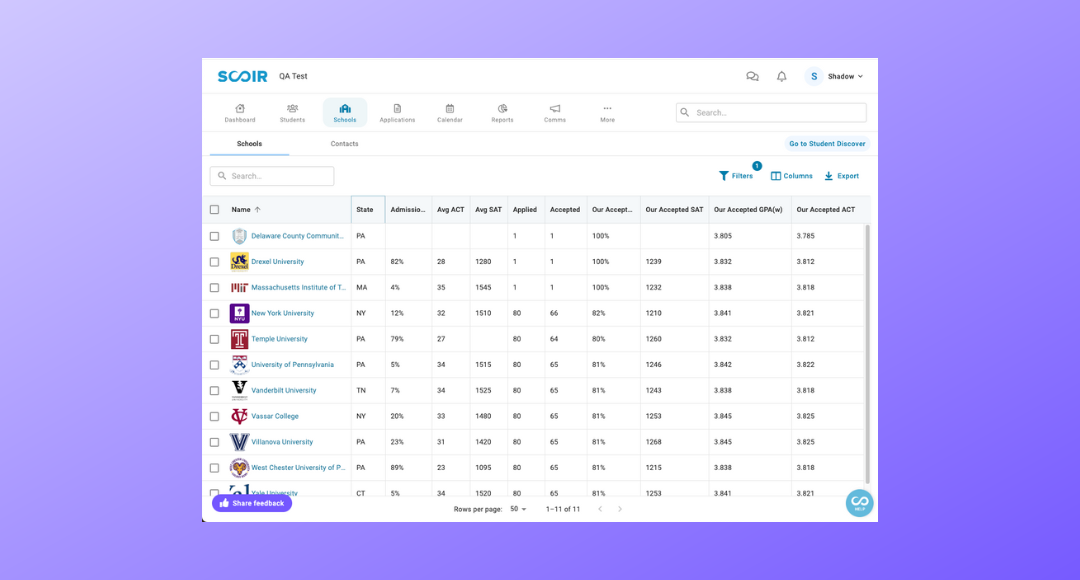The width and height of the screenshot is (1080, 580).
Task: Click the table vertical scrollbar
Action: [x=867, y=355]
